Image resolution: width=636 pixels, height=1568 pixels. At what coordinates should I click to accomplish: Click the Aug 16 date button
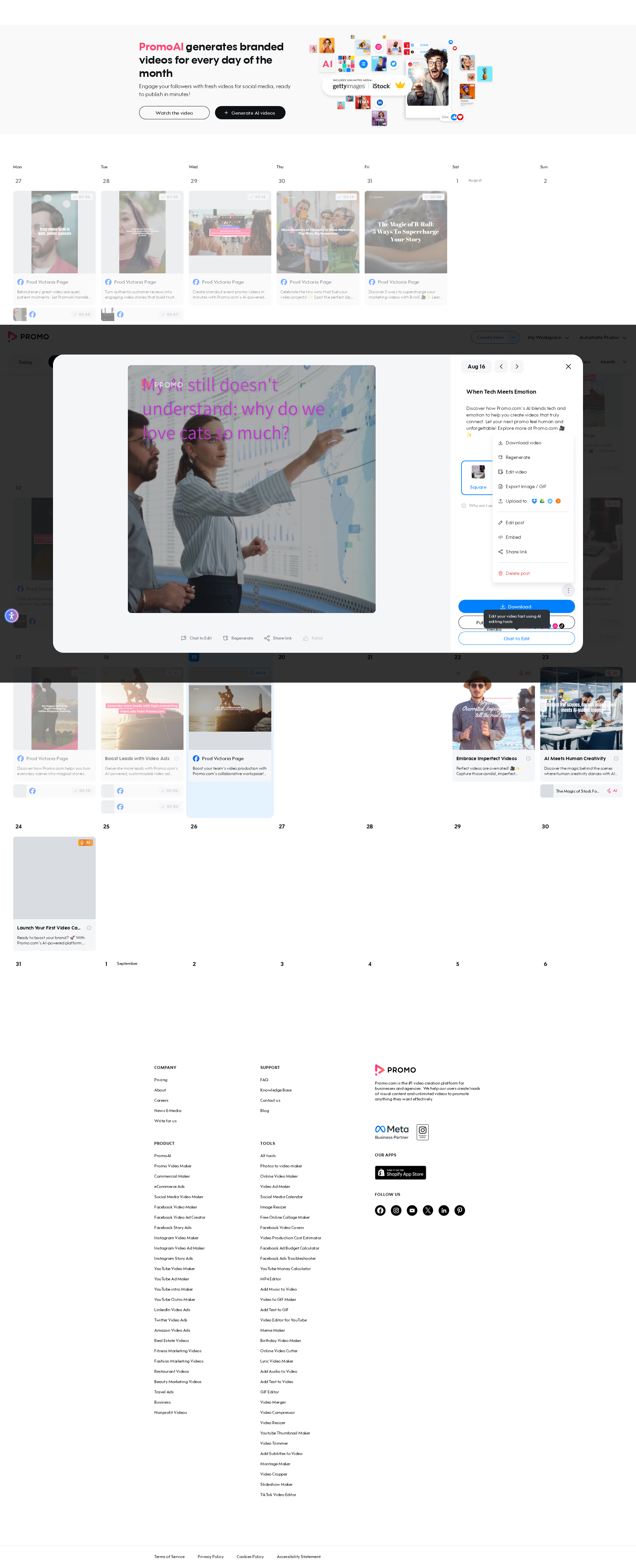477,366
